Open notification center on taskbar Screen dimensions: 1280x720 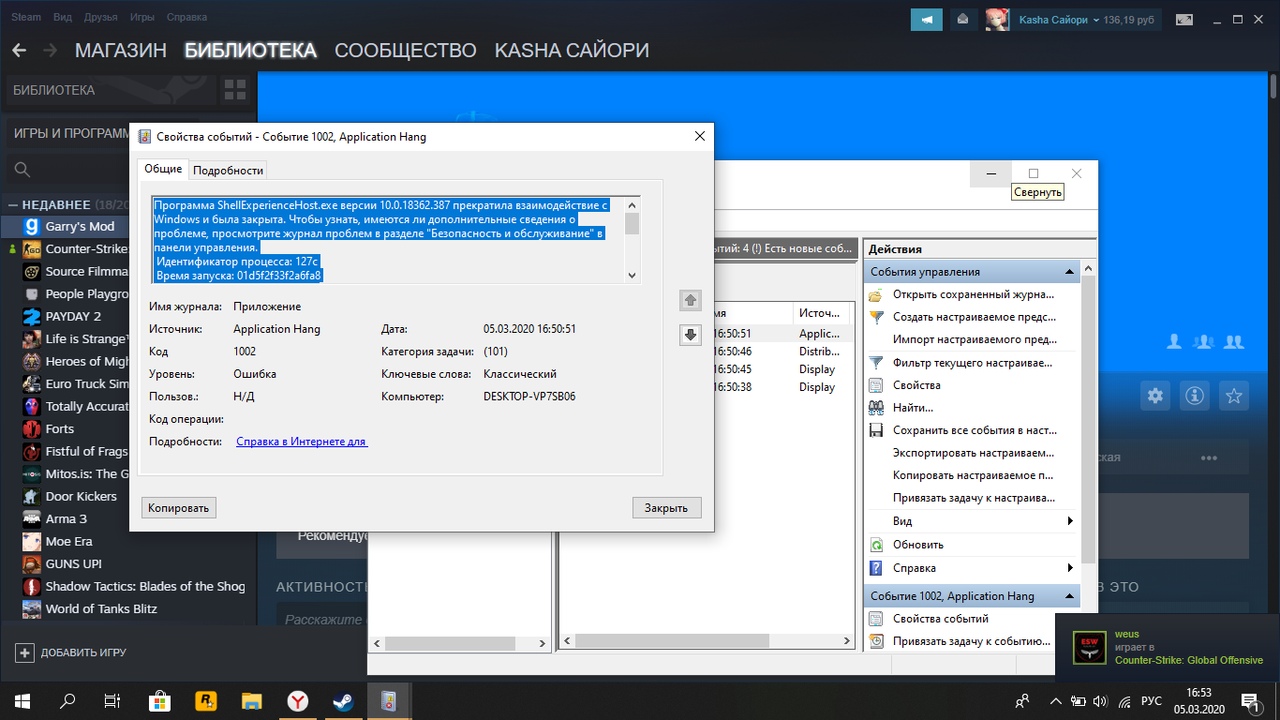click(x=1250, y=701)
